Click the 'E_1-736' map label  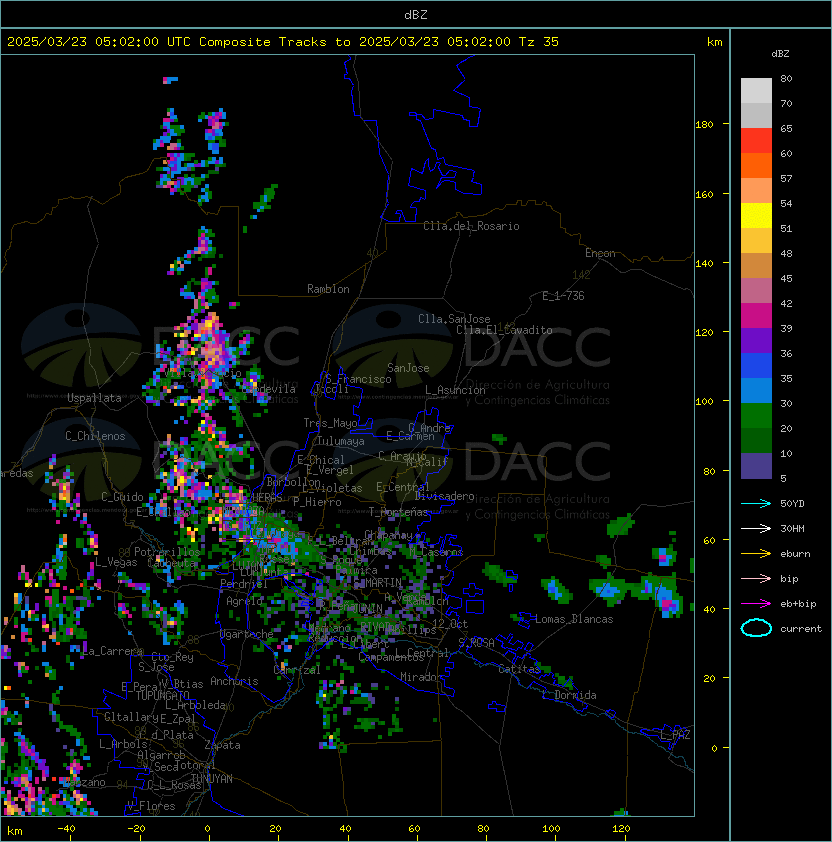[x=563, y=296]
